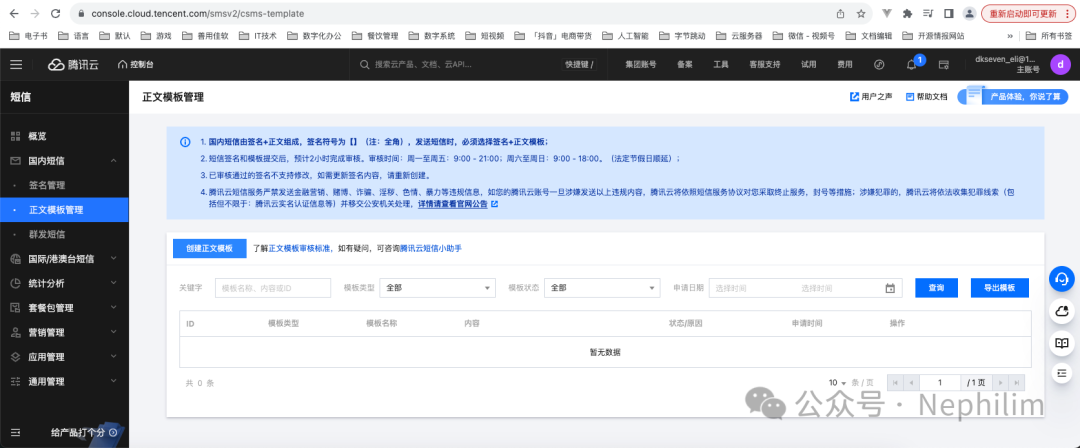The image size is (1080, 448).
Task: Click the cloud assistant floating icon
Action: tap(1061, 312)
